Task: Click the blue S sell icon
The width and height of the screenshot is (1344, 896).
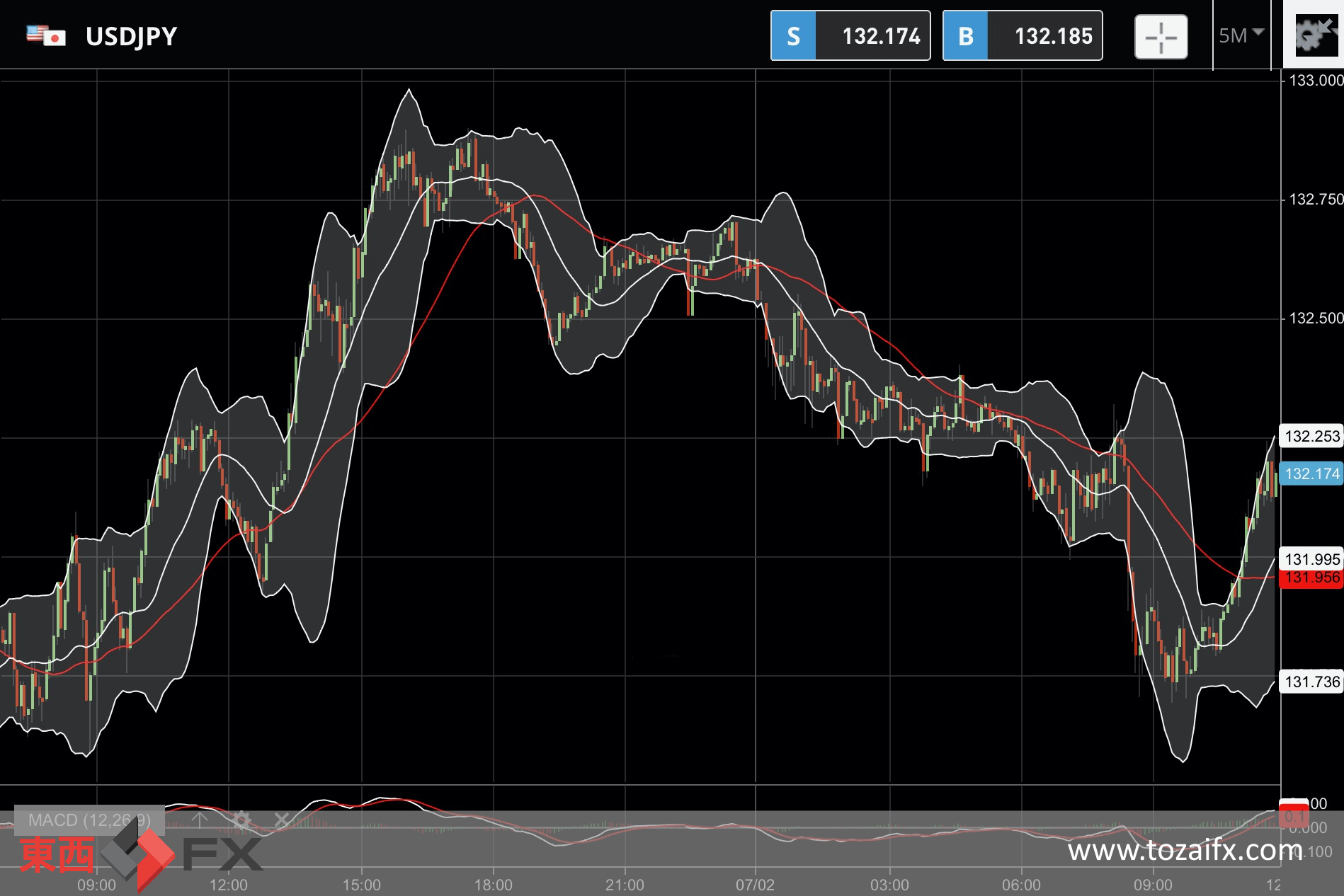Action: pos(793,36)
